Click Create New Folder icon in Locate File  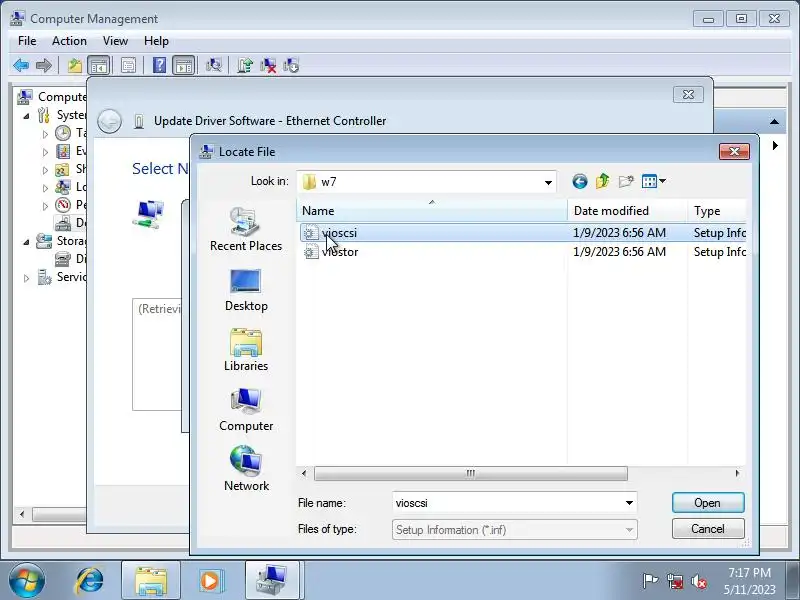[x=626, y=181]
